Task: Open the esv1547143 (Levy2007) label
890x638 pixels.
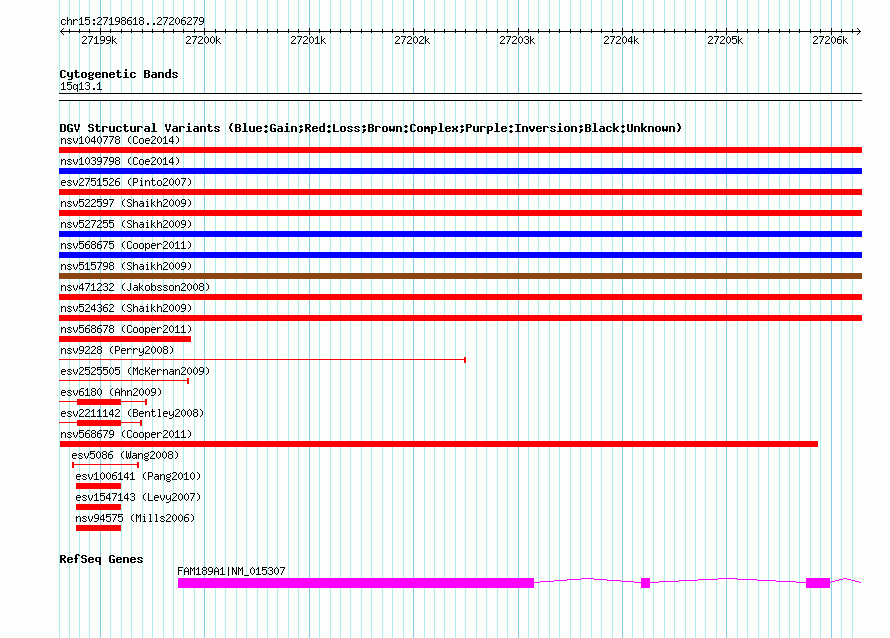Action: (x=138, y=497)
